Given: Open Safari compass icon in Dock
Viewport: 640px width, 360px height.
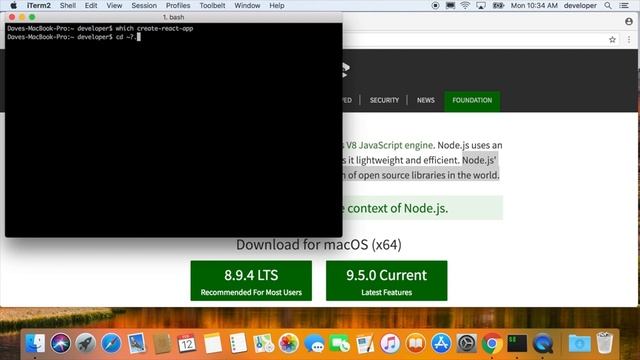Looking at the screenshot, I should click(111, 343).
